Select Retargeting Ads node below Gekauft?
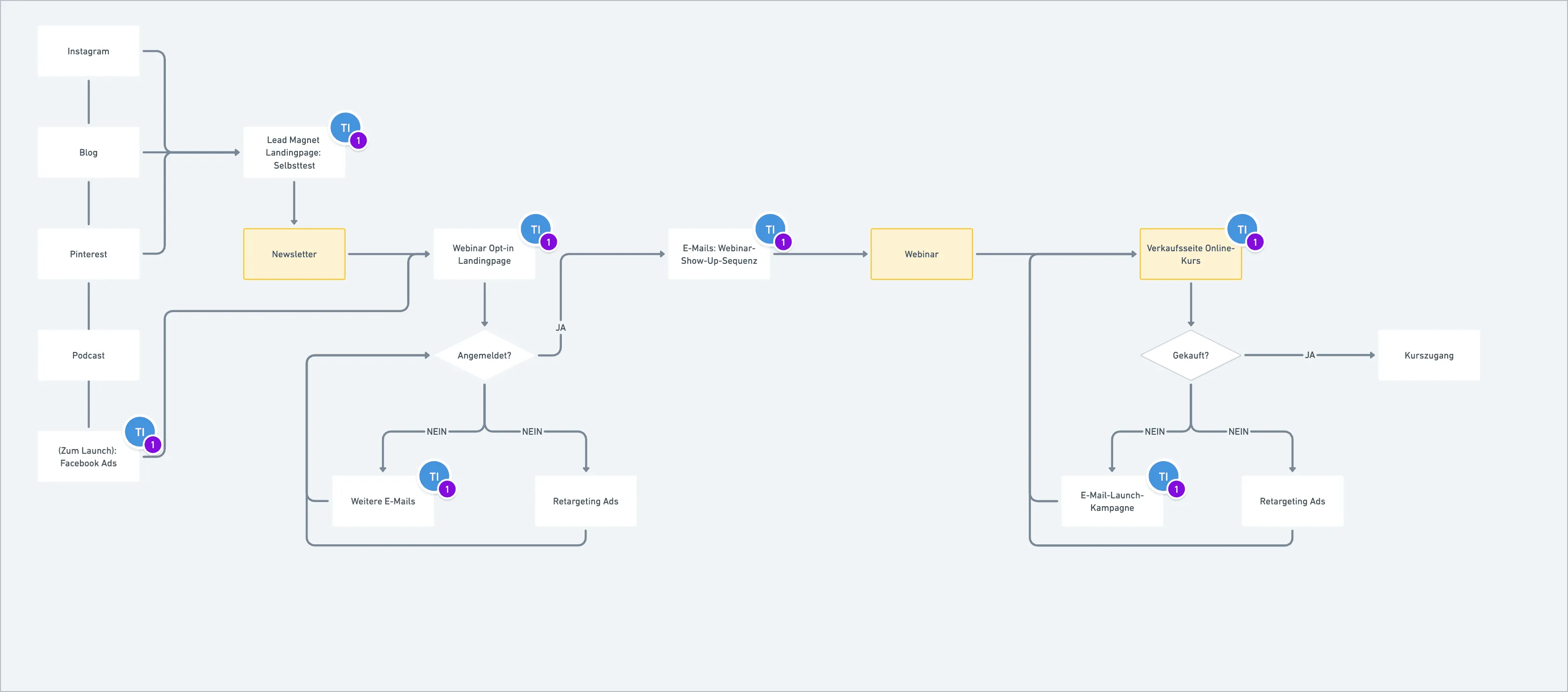The image size is (1568, 692). [x=1292, y=501]
